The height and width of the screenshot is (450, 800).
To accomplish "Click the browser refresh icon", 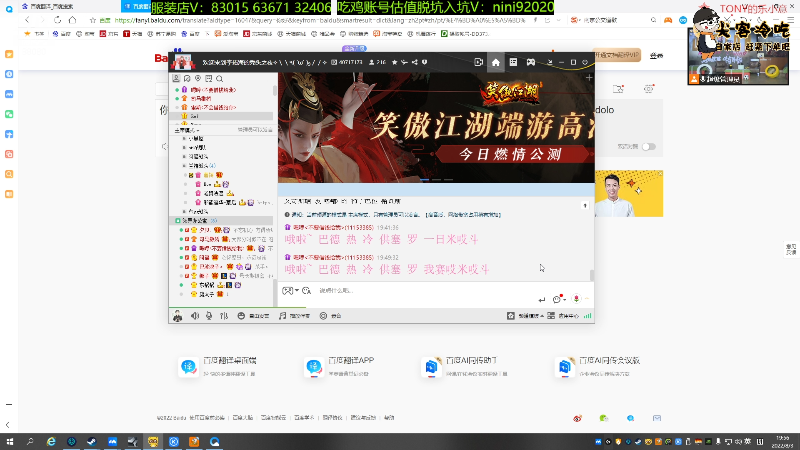I will click(57, 20).
